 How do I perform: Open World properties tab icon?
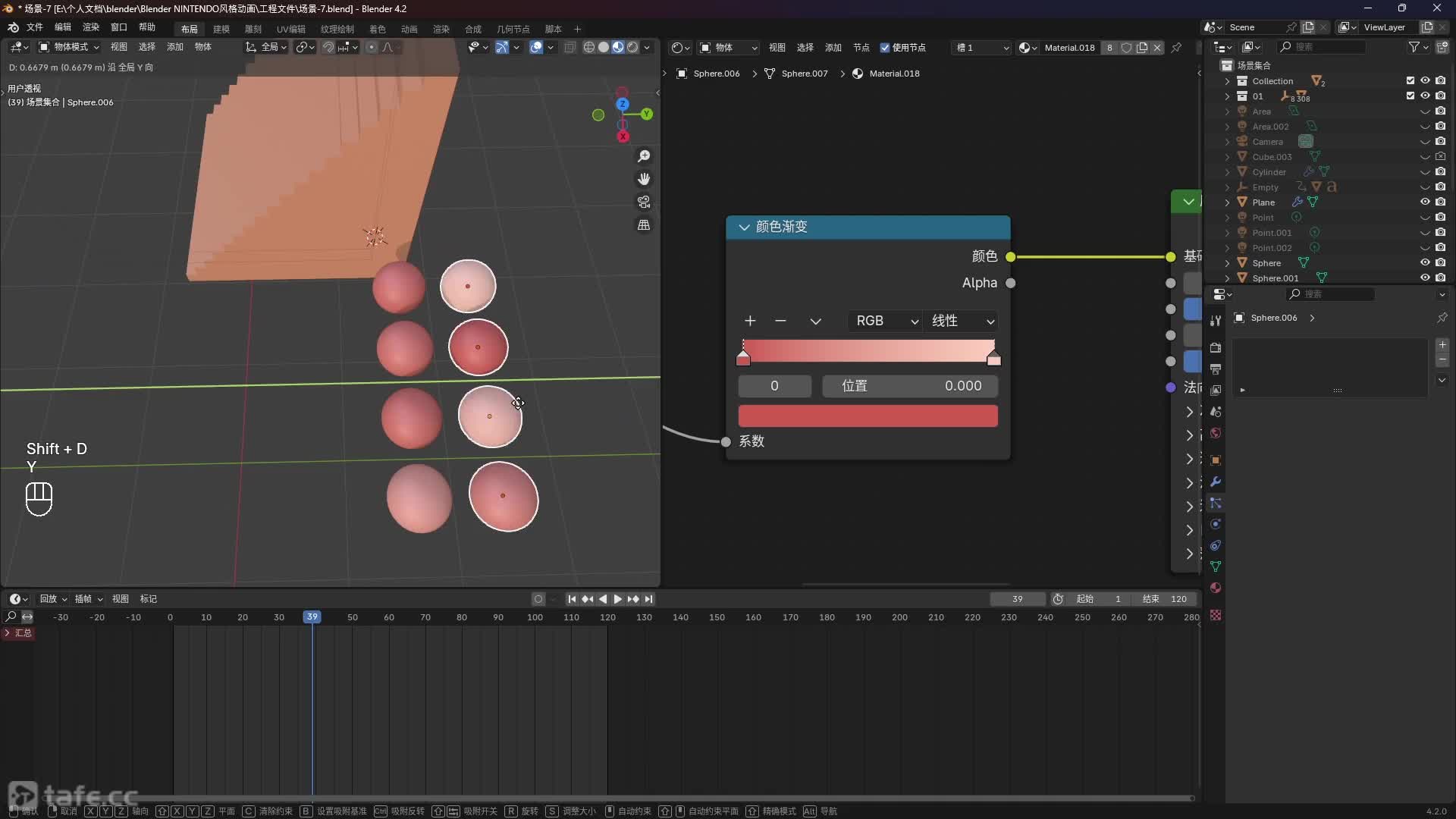1216,433
